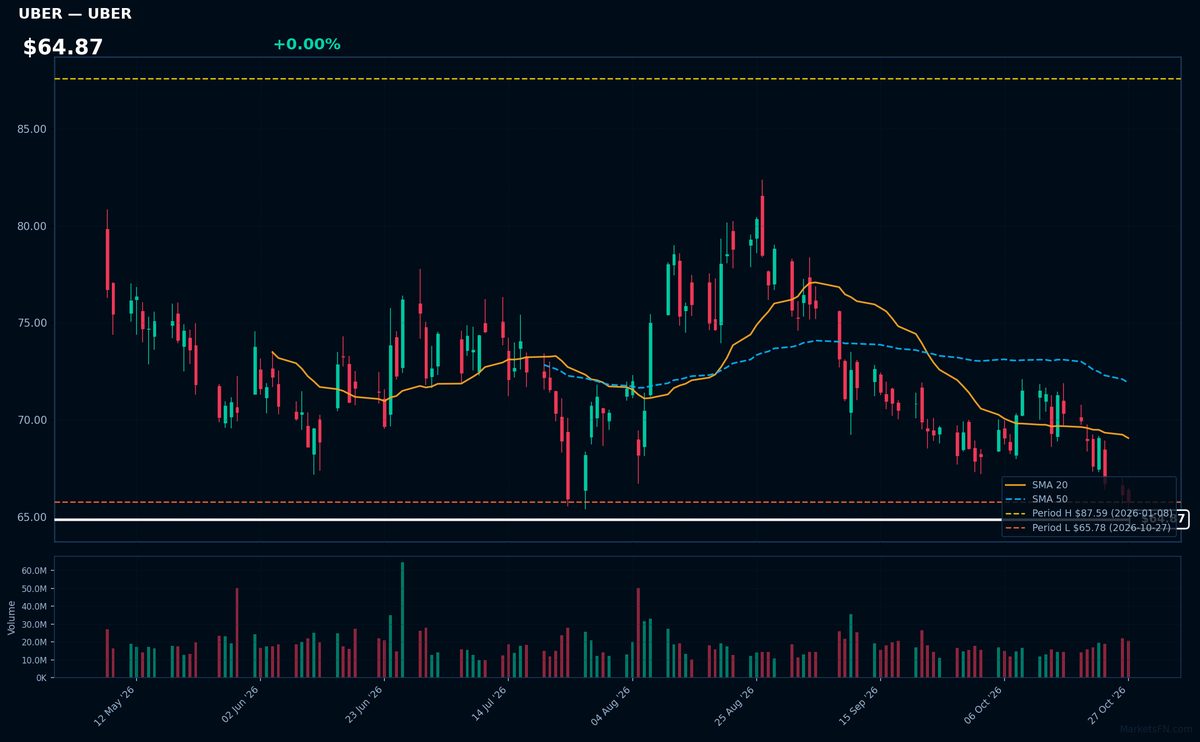Viewport: 1200px width, 742px height.
Task: Select the Period H $87.59 legend entry
Action: coord(1089,513)
